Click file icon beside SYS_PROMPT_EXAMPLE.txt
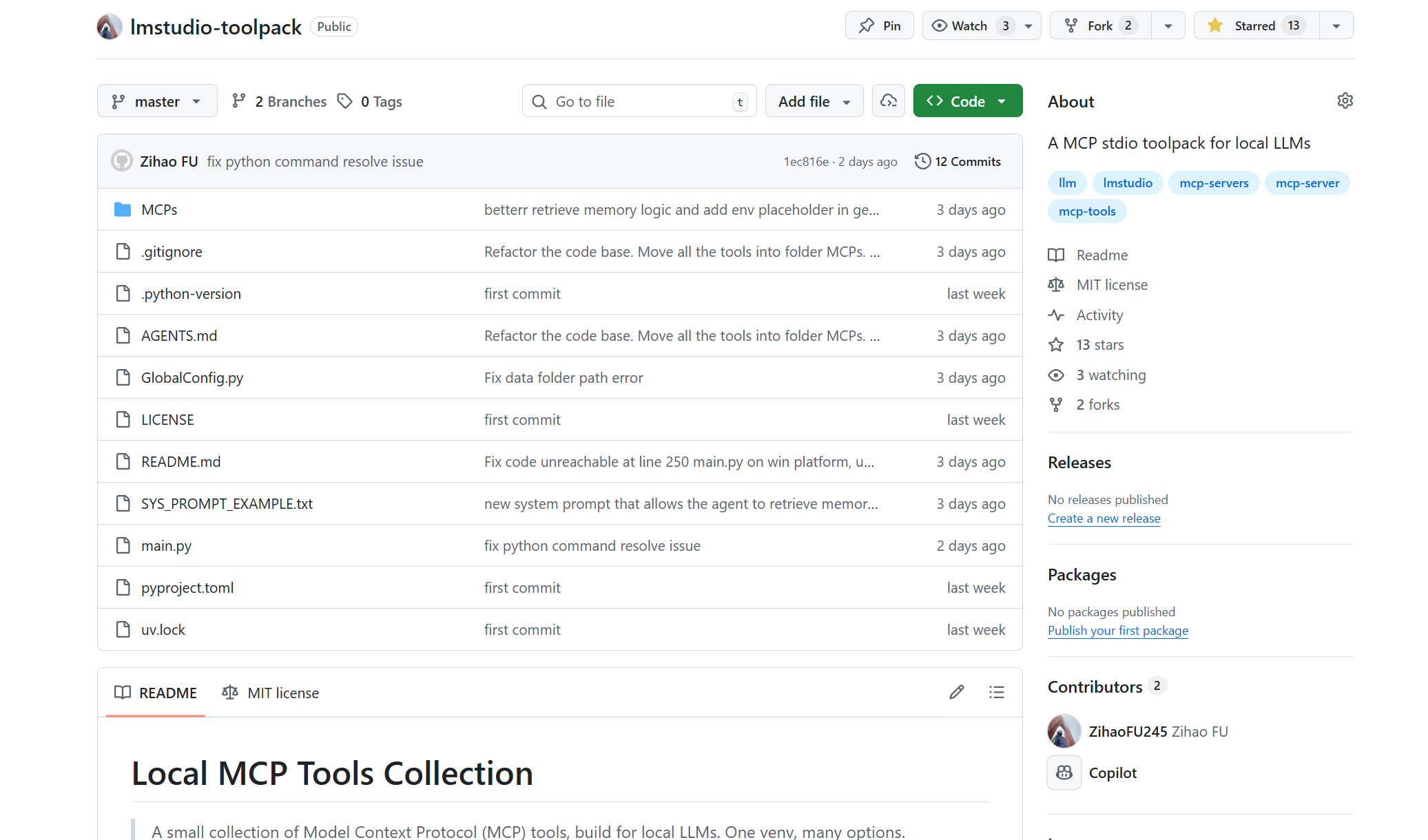This screenshot has width=1428, height=840. click(123, 503)
